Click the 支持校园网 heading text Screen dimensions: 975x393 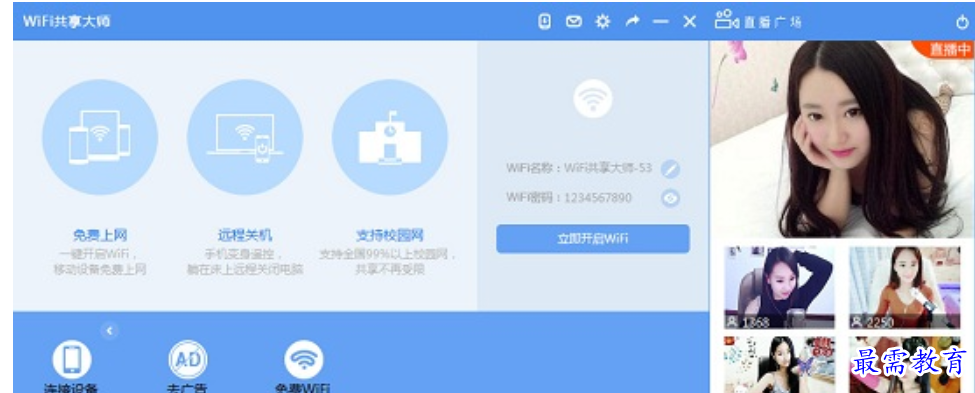click(390, 236)
